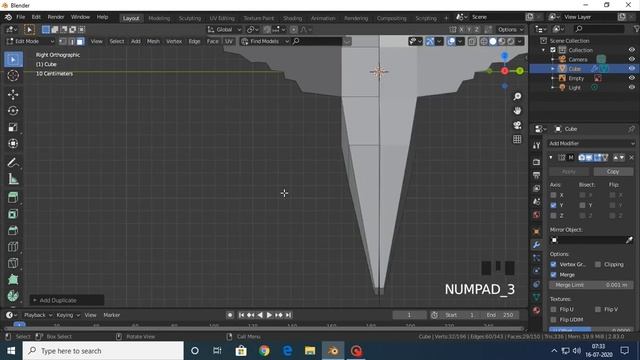Open the Vertex menu
640x360 pixels.
(174, 41)
